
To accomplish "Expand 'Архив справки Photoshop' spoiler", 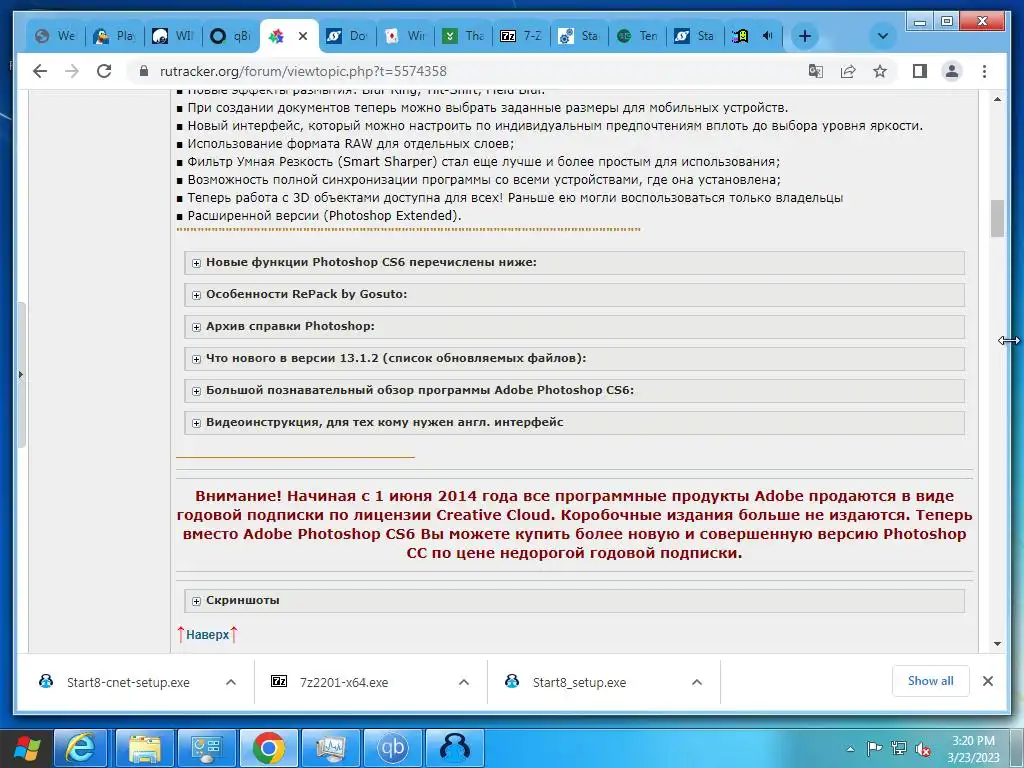I will pos(574,327).
